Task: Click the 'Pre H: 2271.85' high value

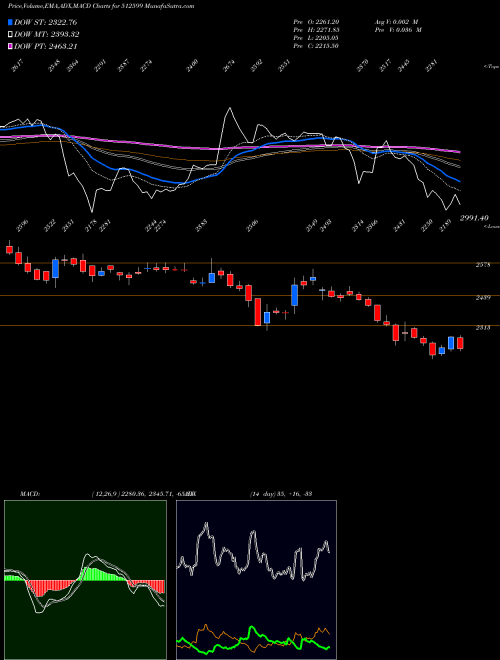Action: point(316,30)
